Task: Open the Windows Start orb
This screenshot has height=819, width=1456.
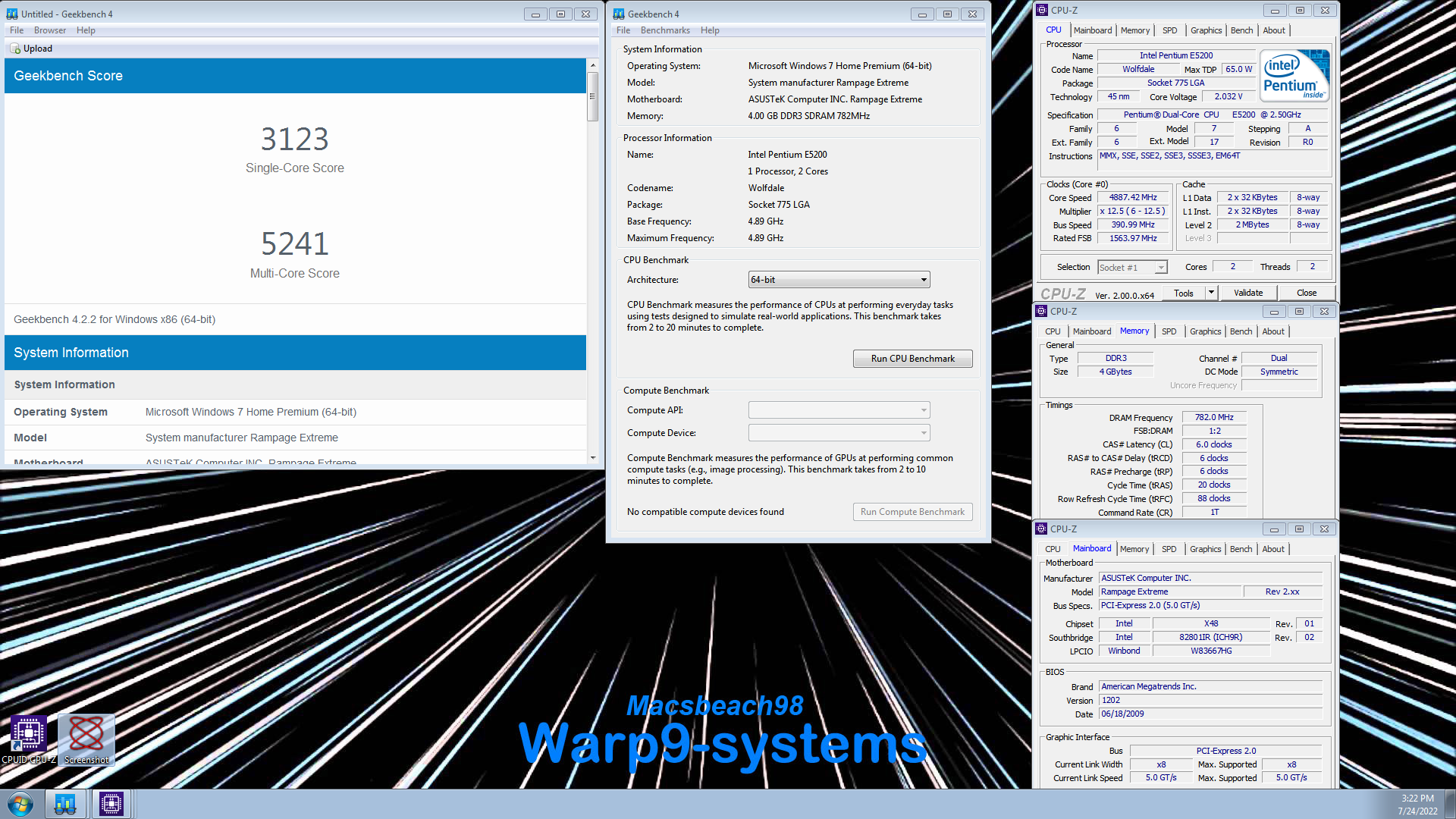Action: (20, 804)
